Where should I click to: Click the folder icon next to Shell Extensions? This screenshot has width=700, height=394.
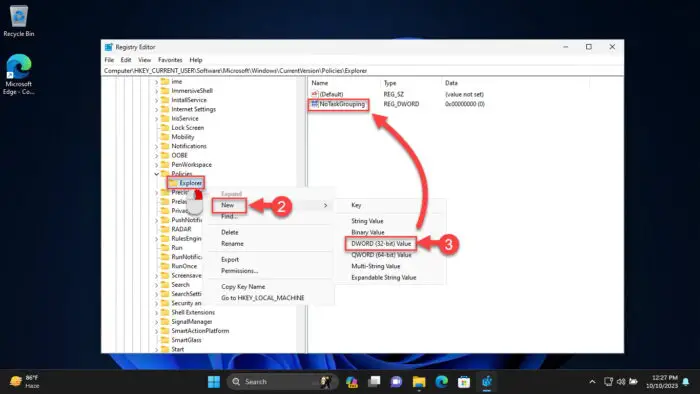[165, 312]
